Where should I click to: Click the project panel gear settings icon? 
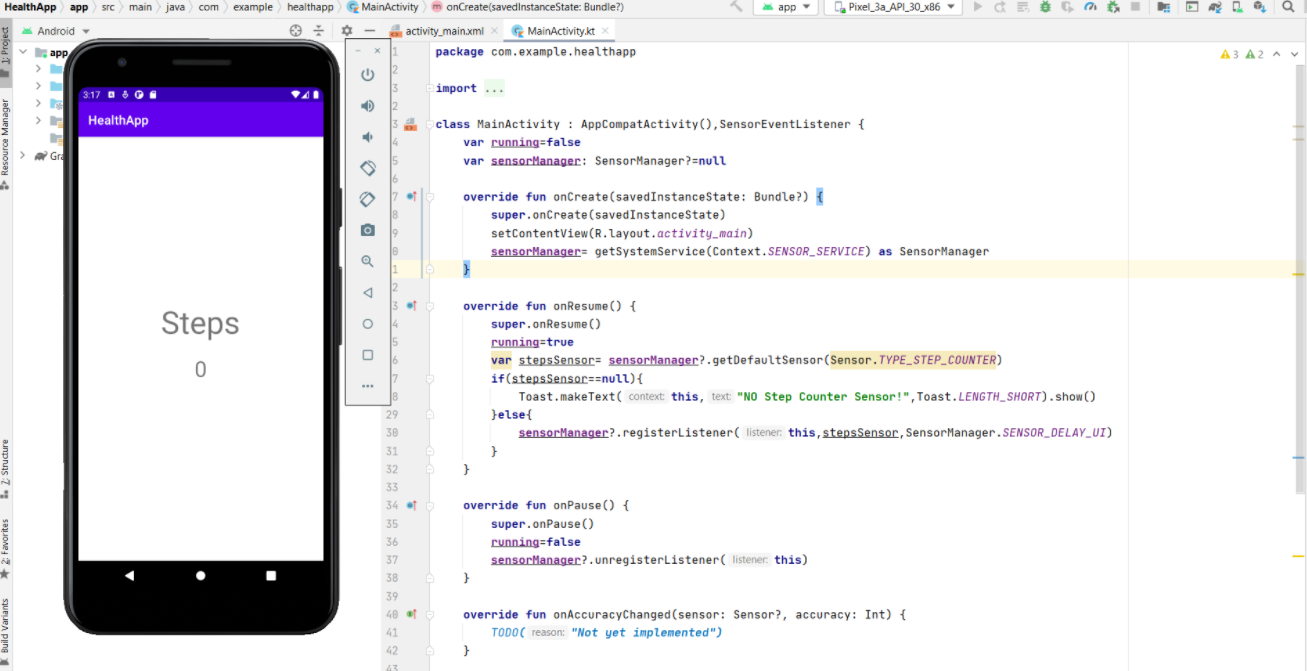pos(346,31)
